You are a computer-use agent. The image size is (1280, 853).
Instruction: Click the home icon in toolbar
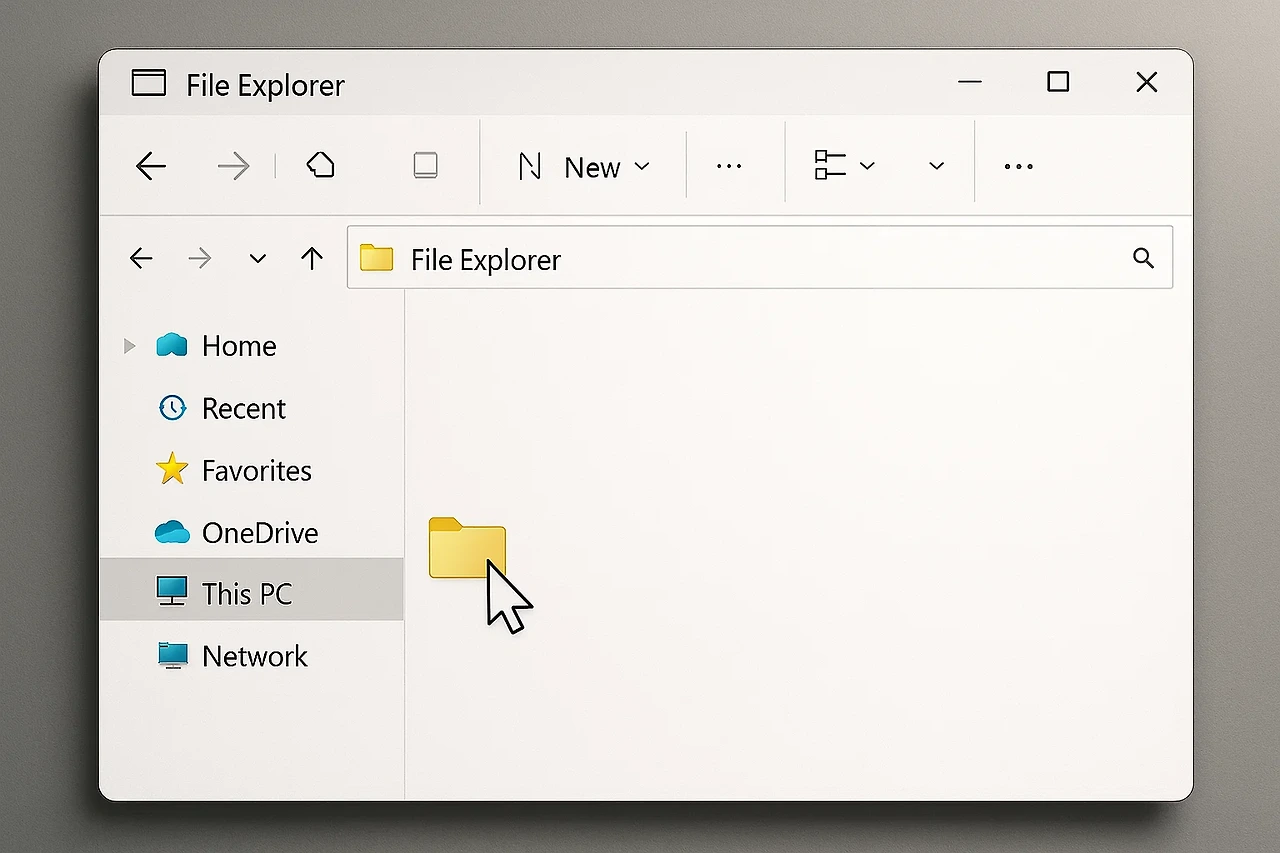pos(320,165)
